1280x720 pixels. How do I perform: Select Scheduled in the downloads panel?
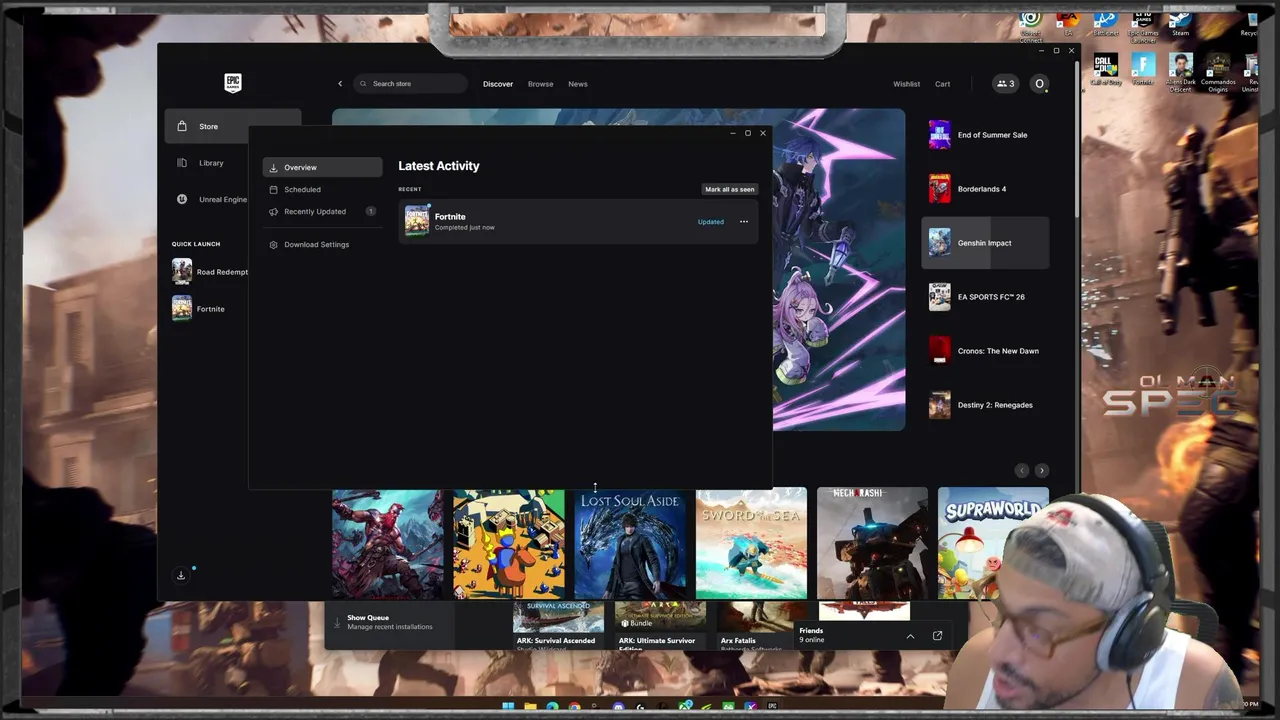(x=322, y=190)
